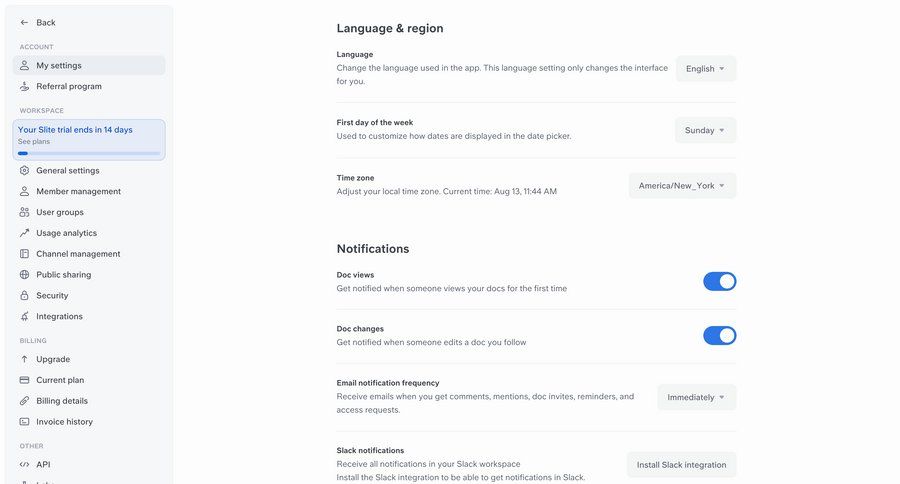Click the Usage analytics trend icon
The image size is (900, 484).
pos(25,233)
